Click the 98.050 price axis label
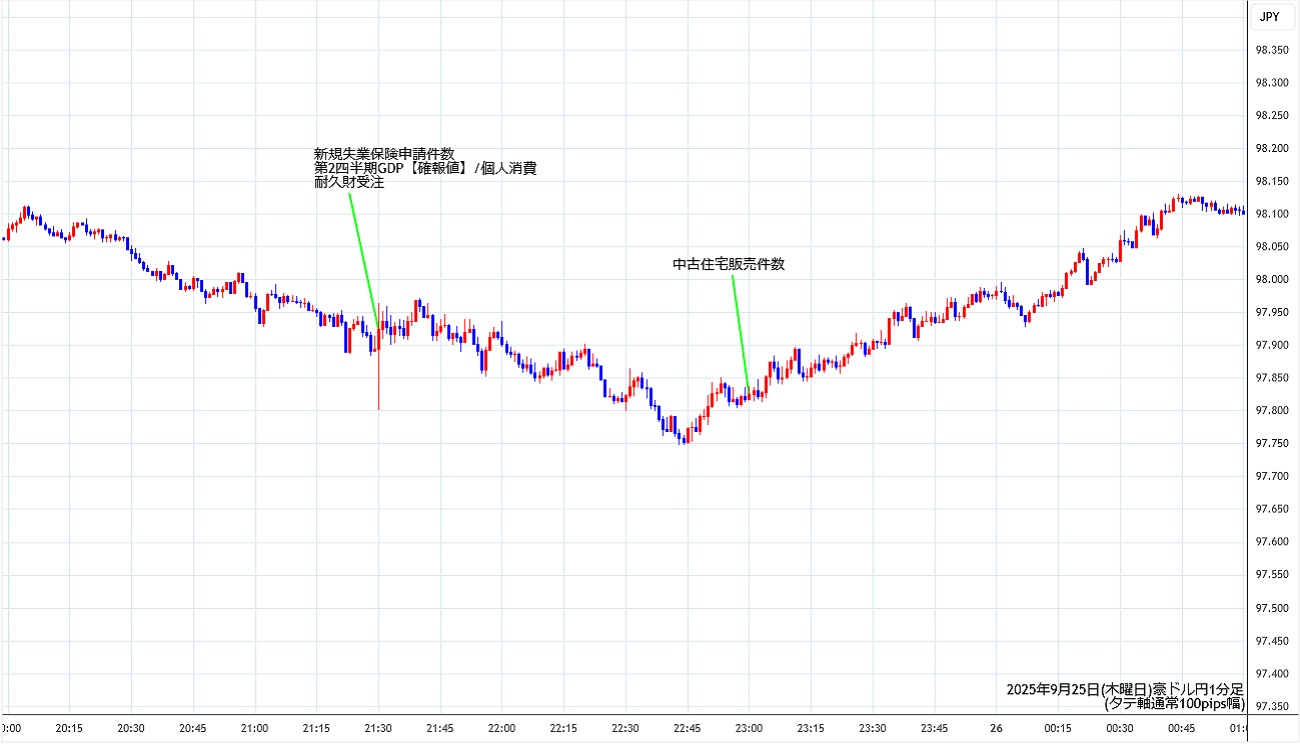The image size is (1300, 745). click(x=1272, y=247)
